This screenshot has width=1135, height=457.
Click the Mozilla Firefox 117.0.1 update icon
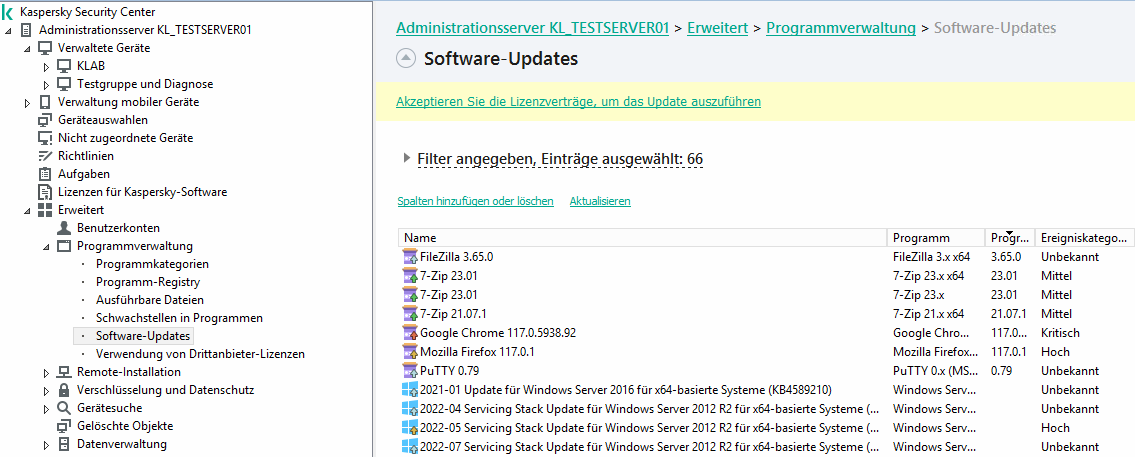click(410, 352)
